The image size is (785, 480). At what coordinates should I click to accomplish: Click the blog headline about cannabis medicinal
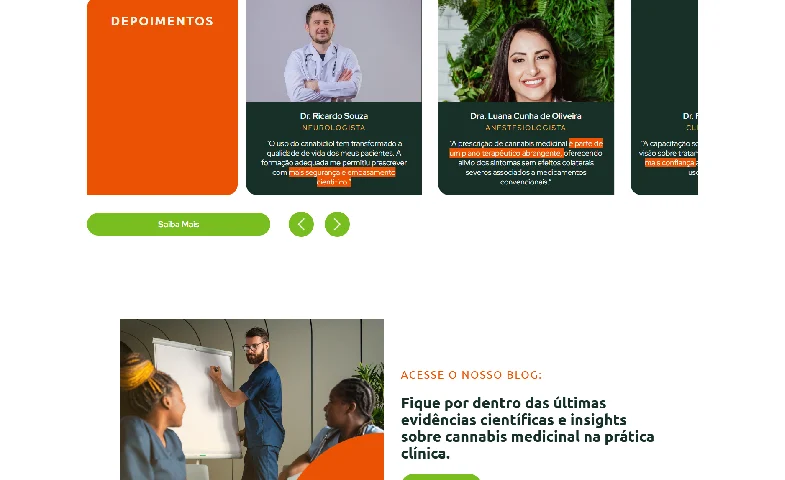(528, 428)
